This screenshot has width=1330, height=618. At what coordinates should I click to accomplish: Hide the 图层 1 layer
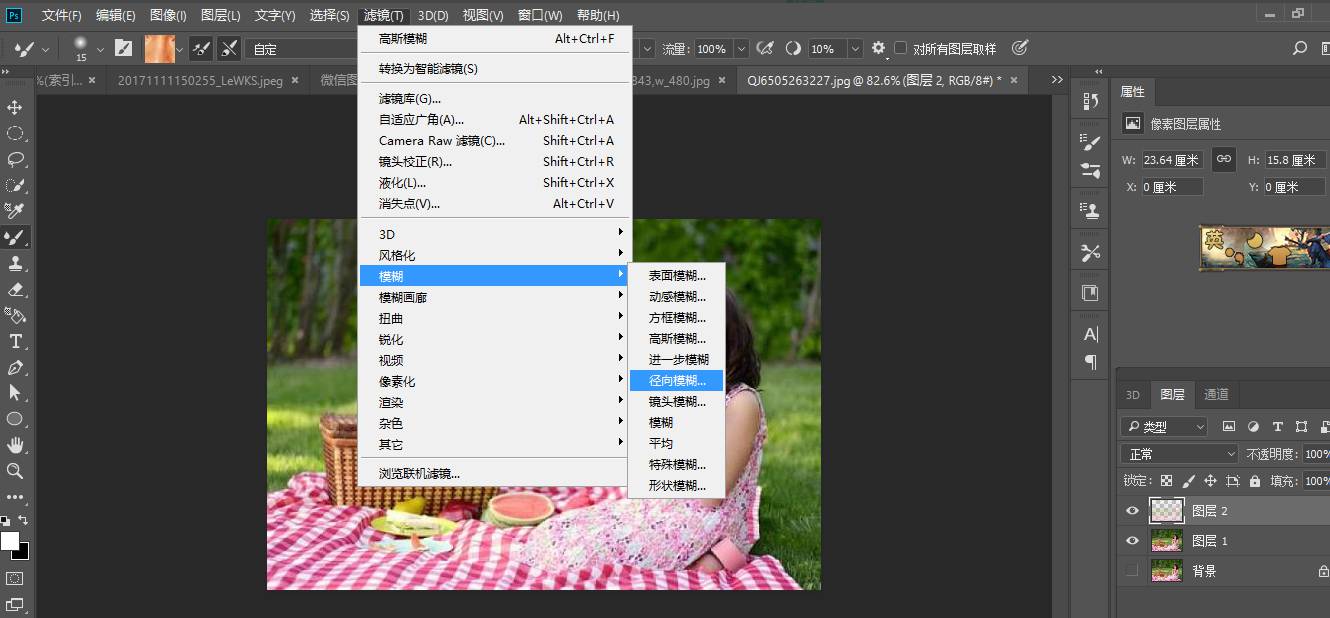tap(1132, 540)
